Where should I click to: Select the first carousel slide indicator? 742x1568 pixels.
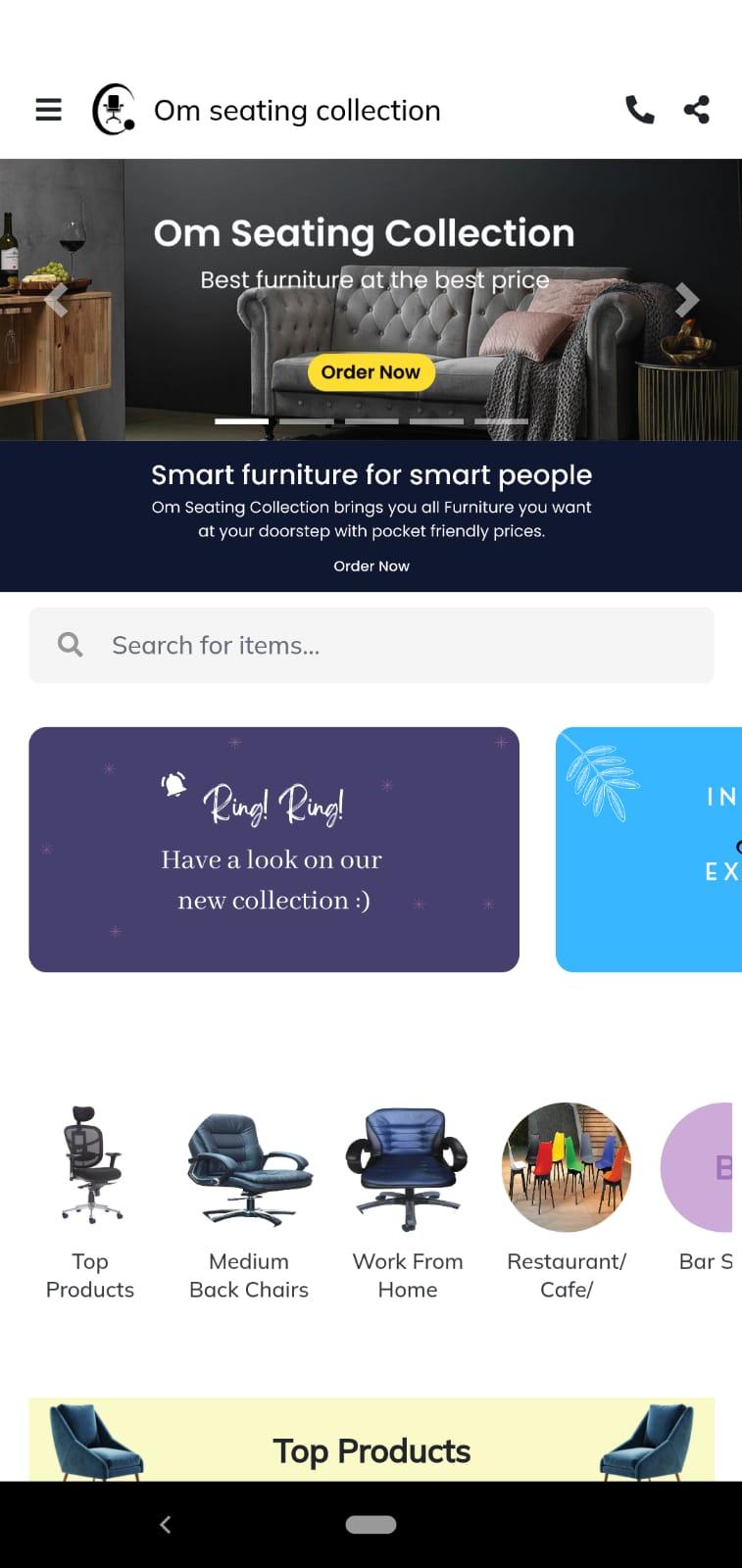pos(241,421)
